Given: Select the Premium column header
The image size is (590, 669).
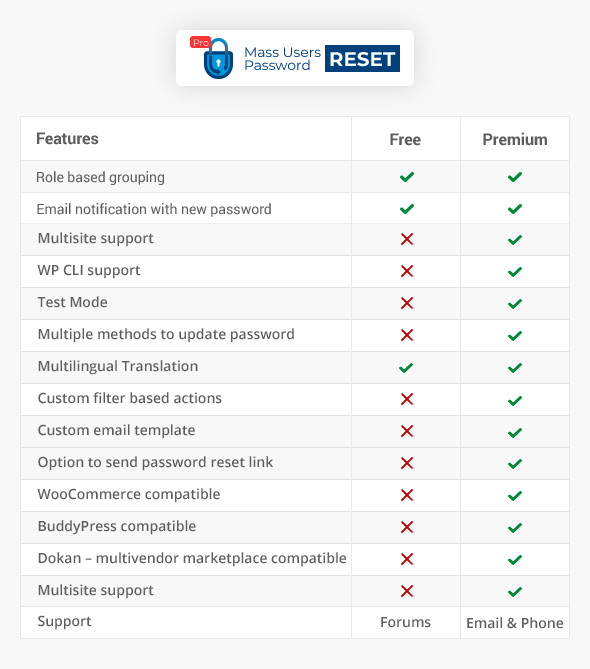Looking at the screenshot, I should click(x=515, y=140).
